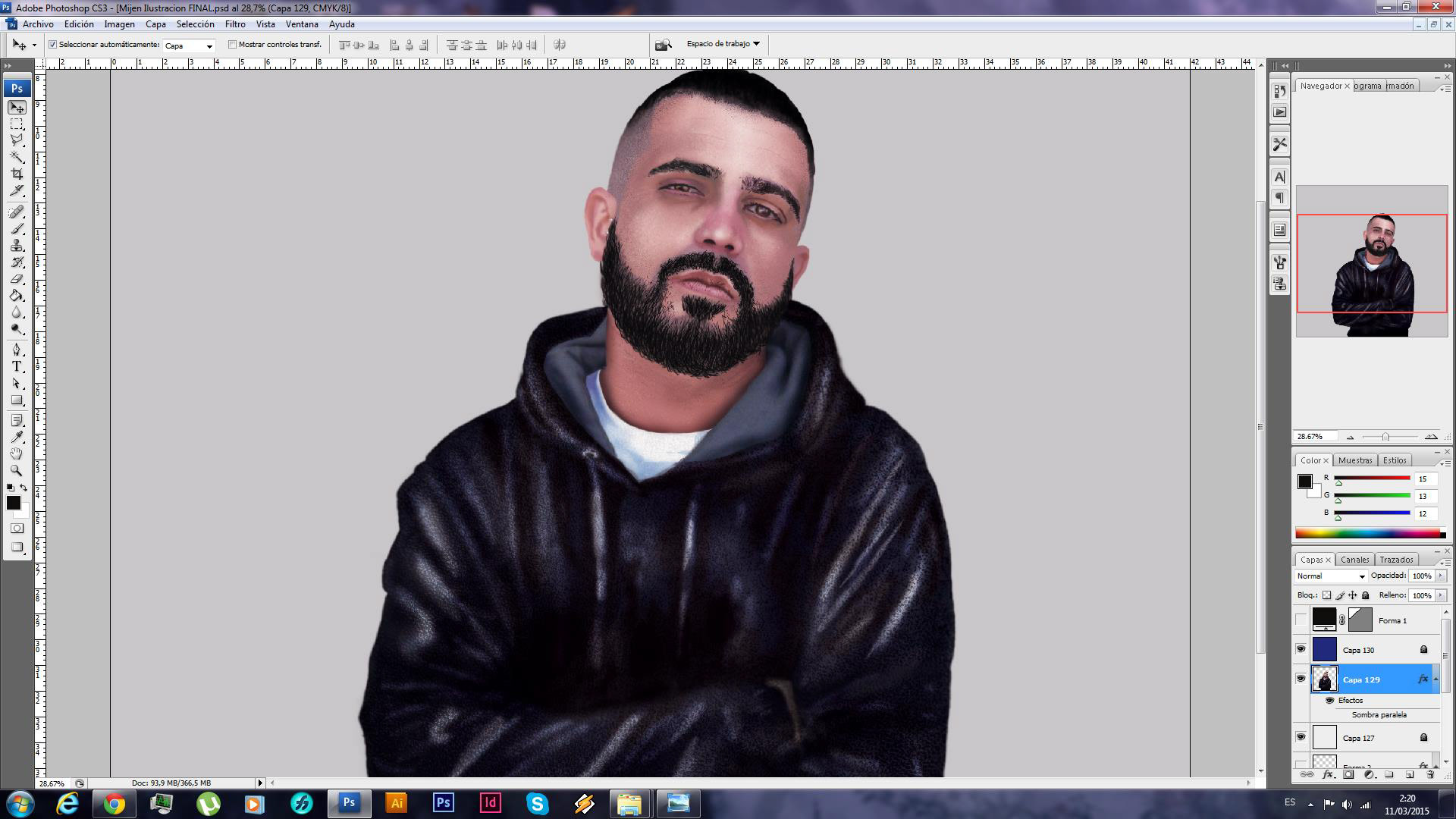Switch to the Canales tab
The image size is (1456, 819).
[x=1354, y=560]
